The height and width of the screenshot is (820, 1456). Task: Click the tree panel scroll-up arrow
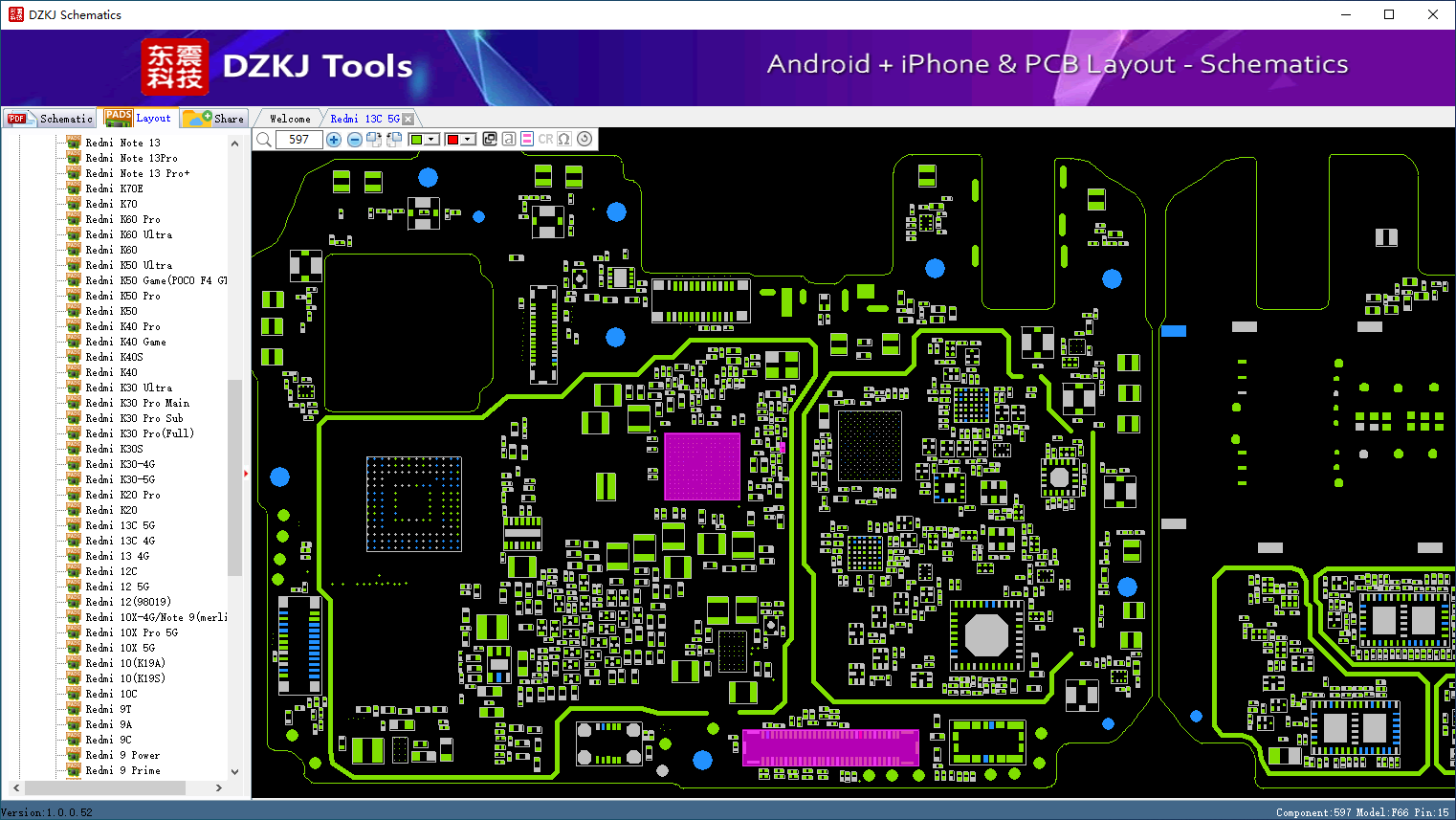[234, 144]
